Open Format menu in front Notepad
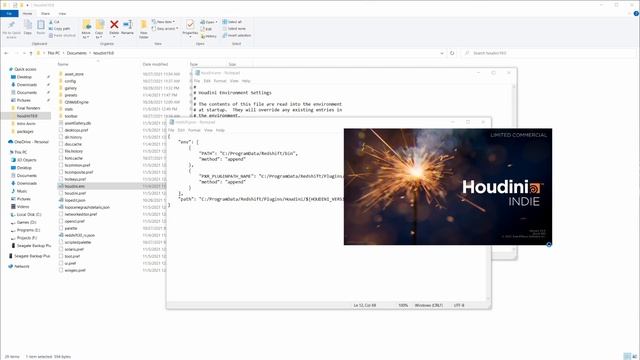This screenshot has width=640, height=360. pyautogui.click(x=194, y=130)
